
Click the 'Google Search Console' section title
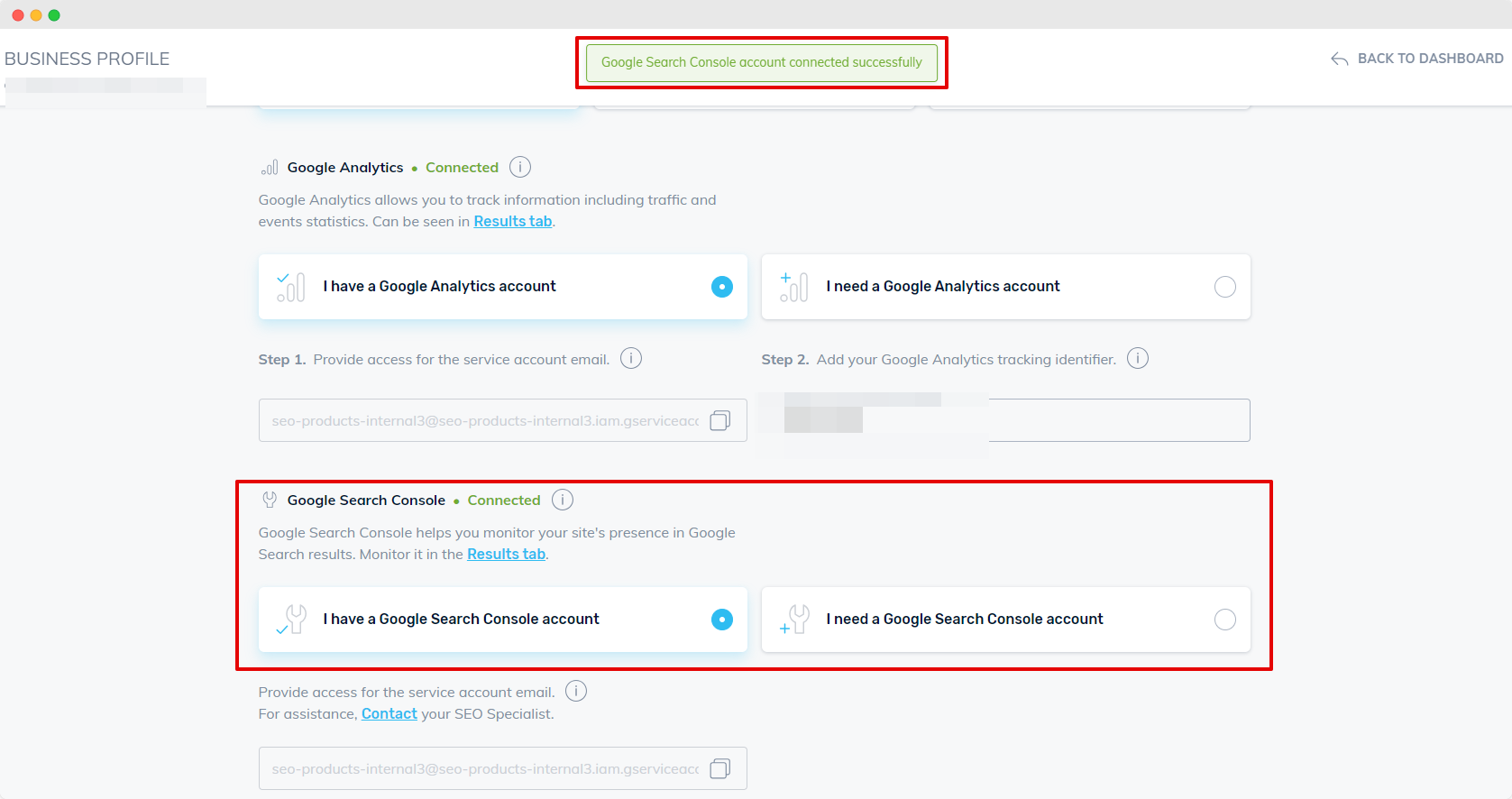coord(366,500)
